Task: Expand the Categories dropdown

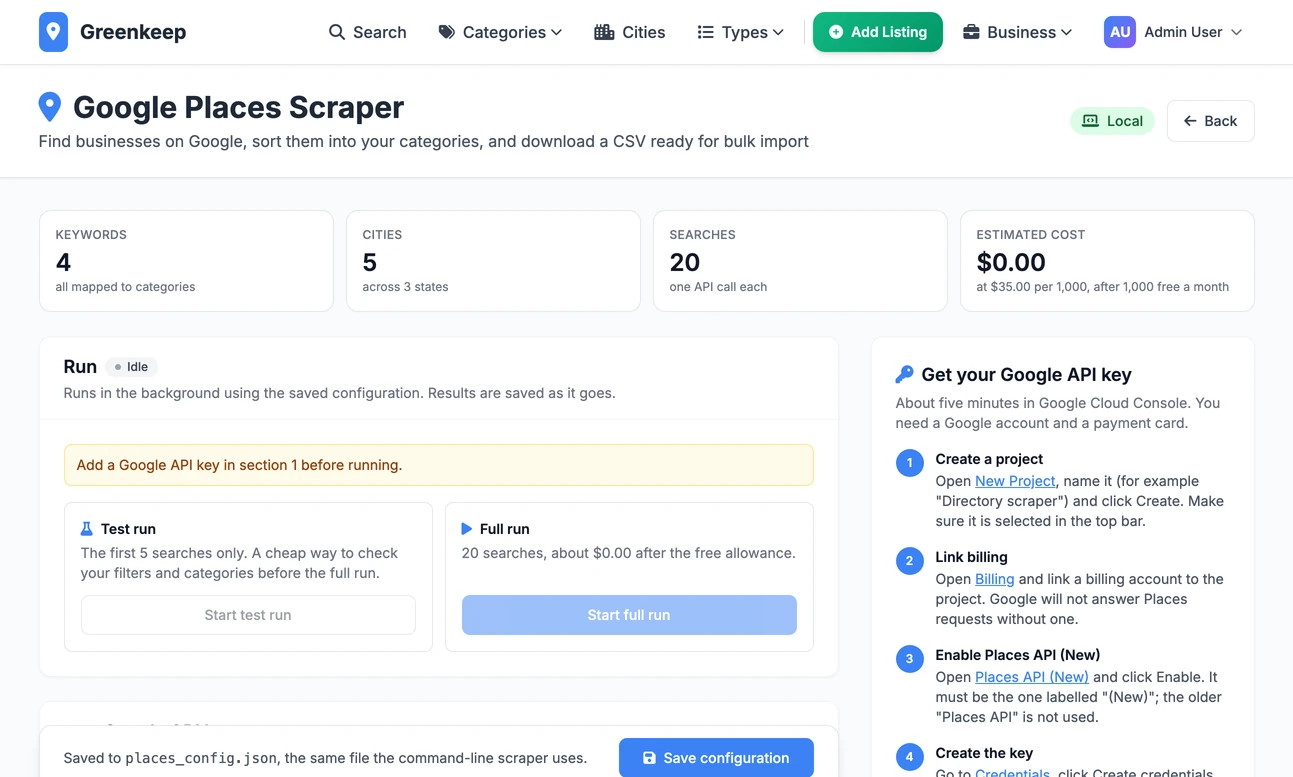Action: (500, 32)
